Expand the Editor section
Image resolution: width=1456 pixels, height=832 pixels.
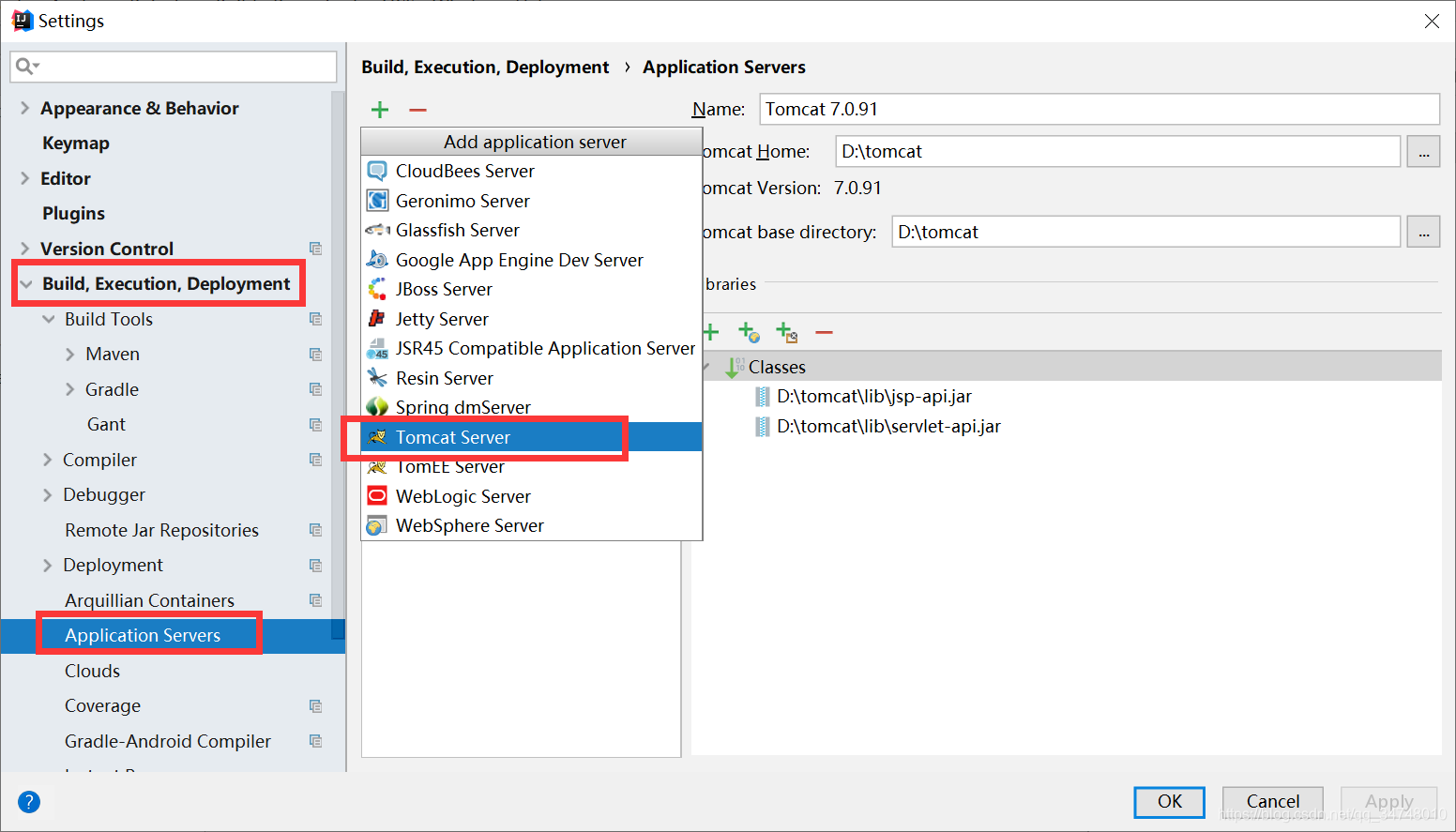pyautogui.click(x=24, y=178)
